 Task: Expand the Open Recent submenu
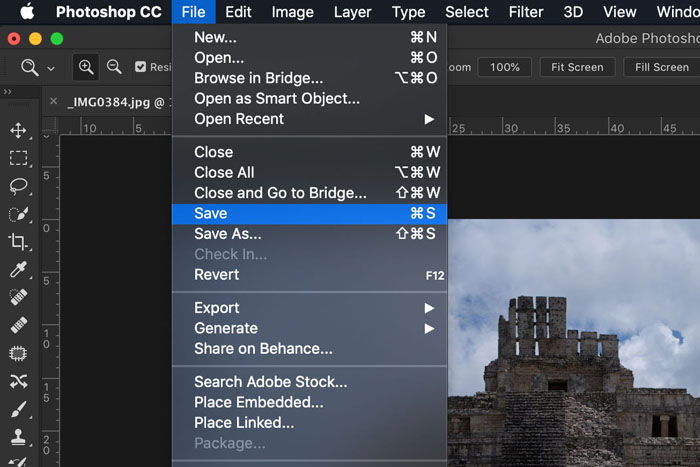click(309, 119)
